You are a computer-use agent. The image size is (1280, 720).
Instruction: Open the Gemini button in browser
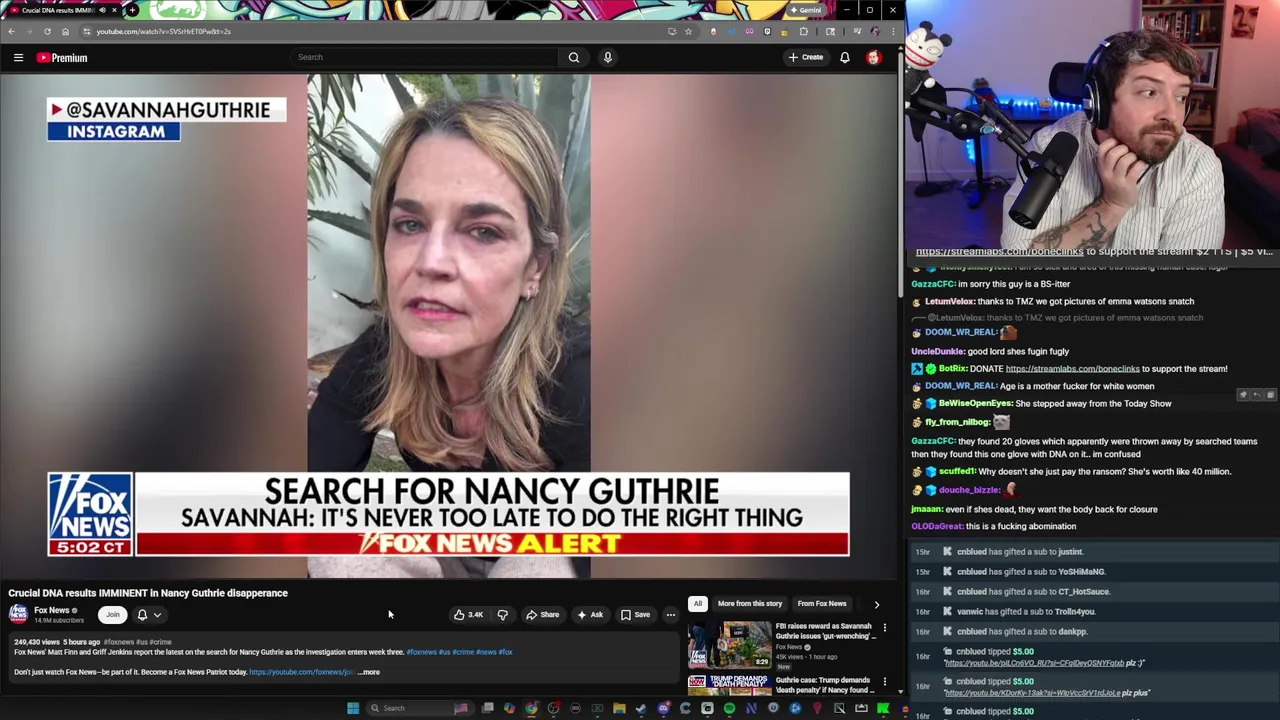tap(806, 10)
